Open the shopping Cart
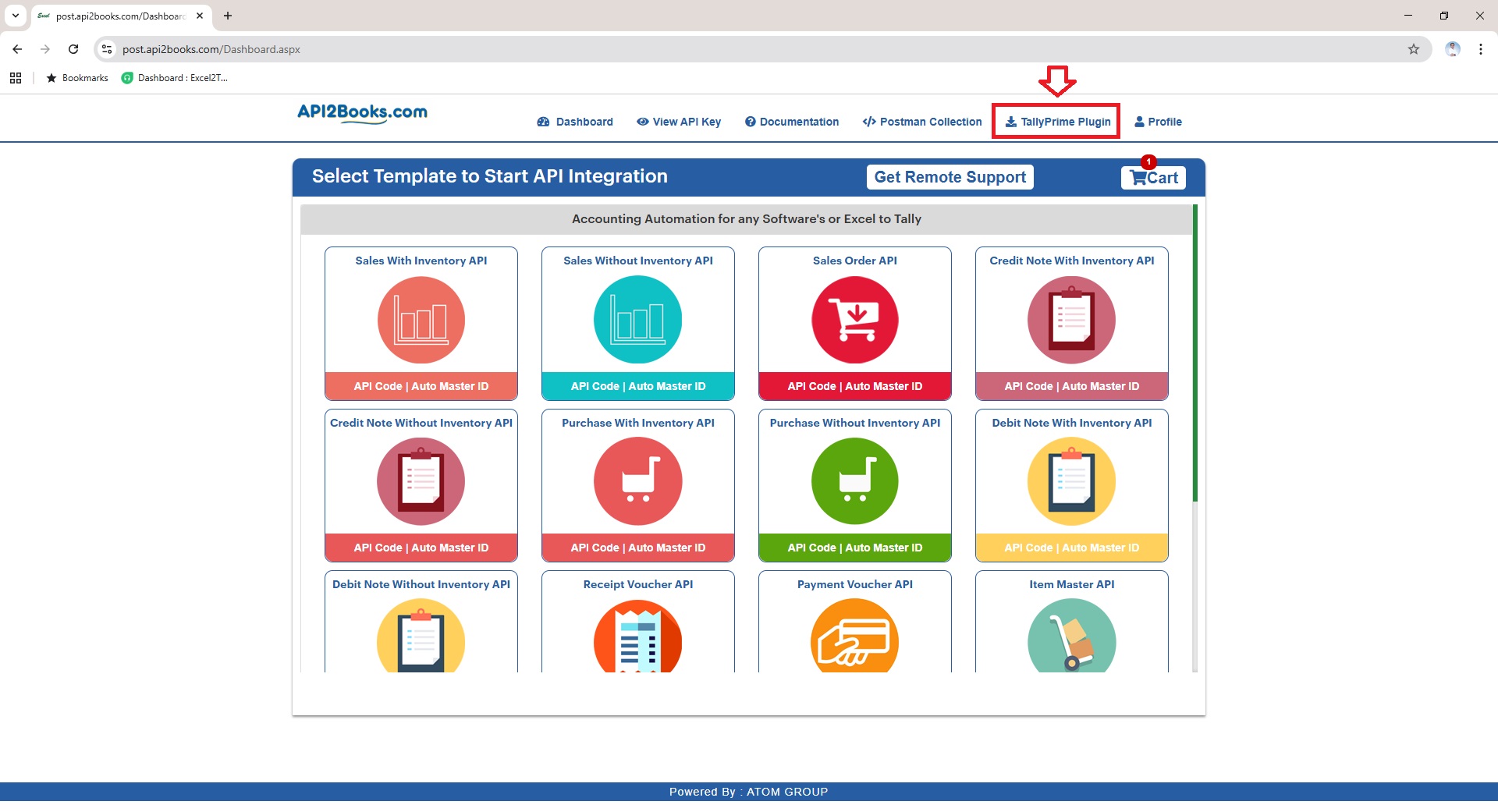This screenshot has width=1498, height=812. click(1154, 178)
